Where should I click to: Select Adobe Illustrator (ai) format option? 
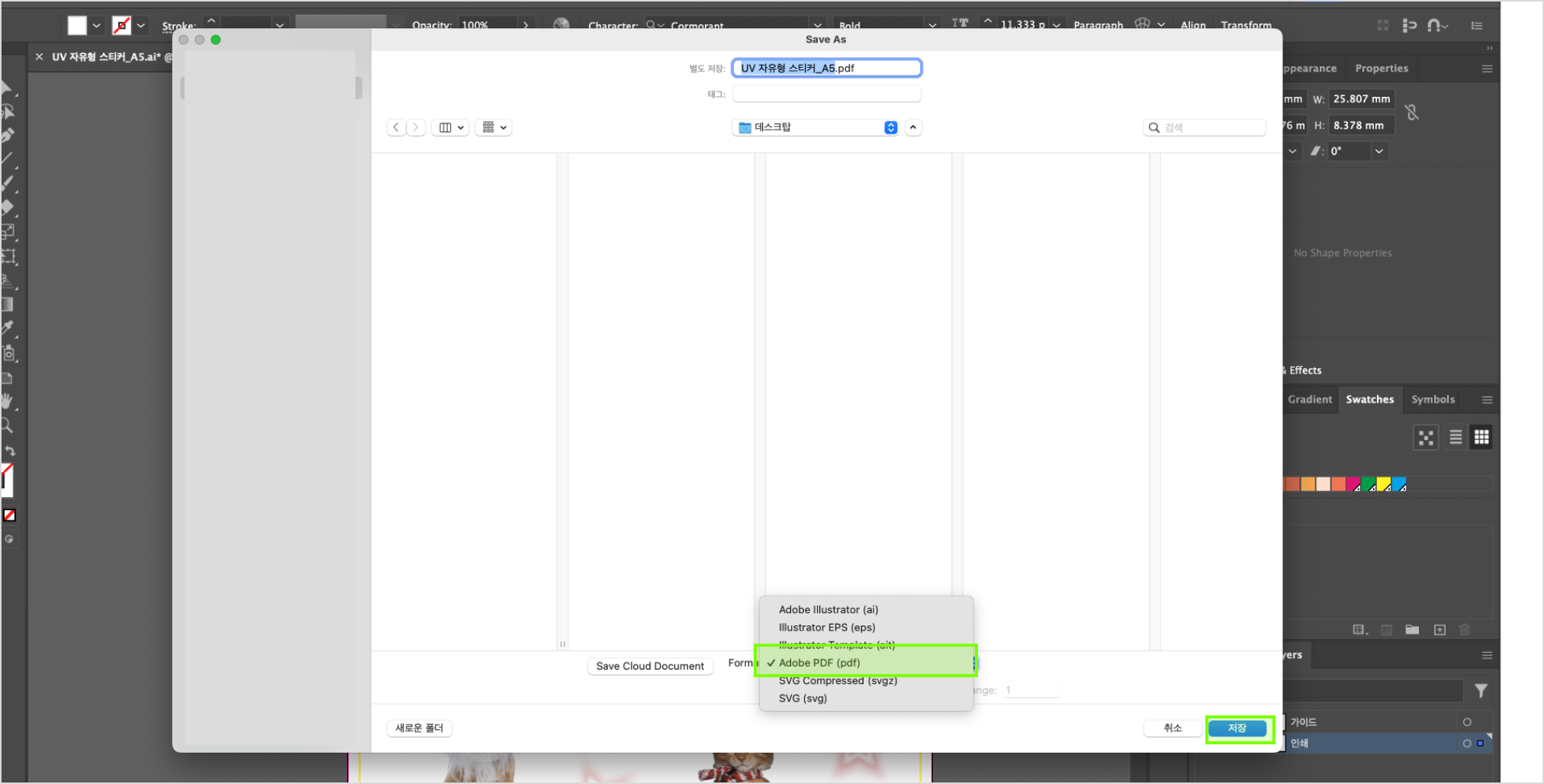[x=828, y=609]
